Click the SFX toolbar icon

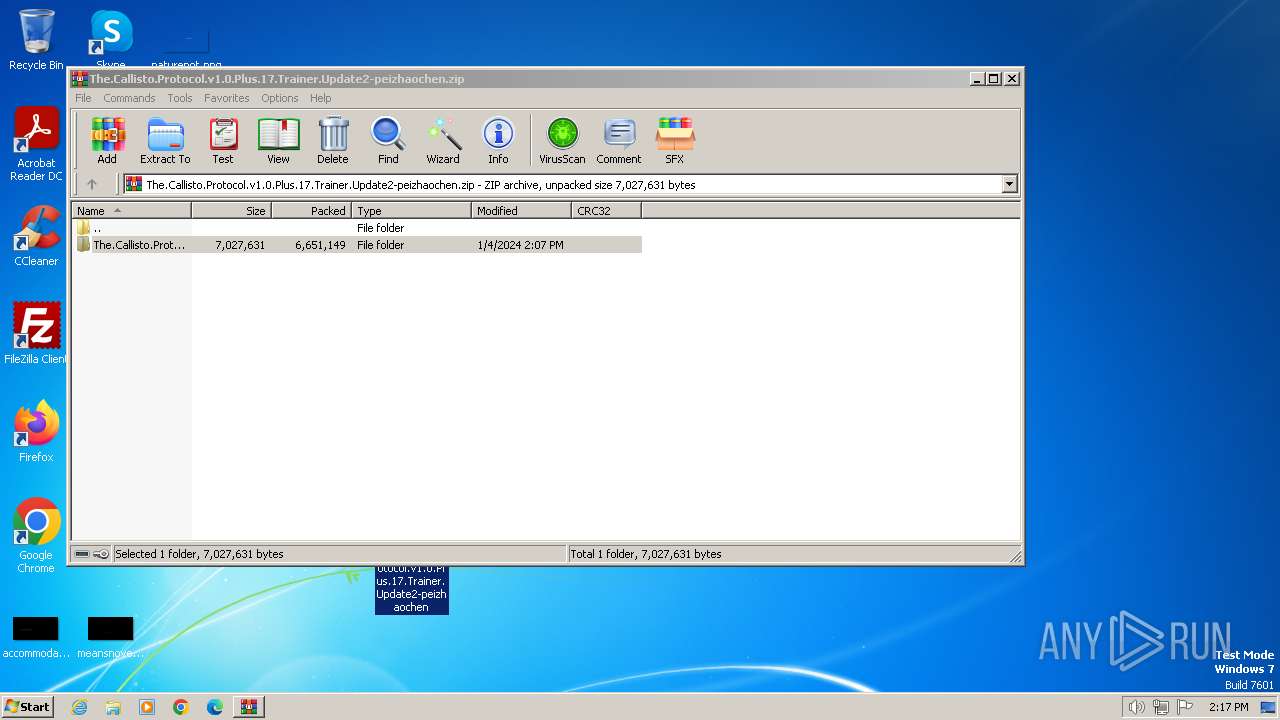point(675,140)
